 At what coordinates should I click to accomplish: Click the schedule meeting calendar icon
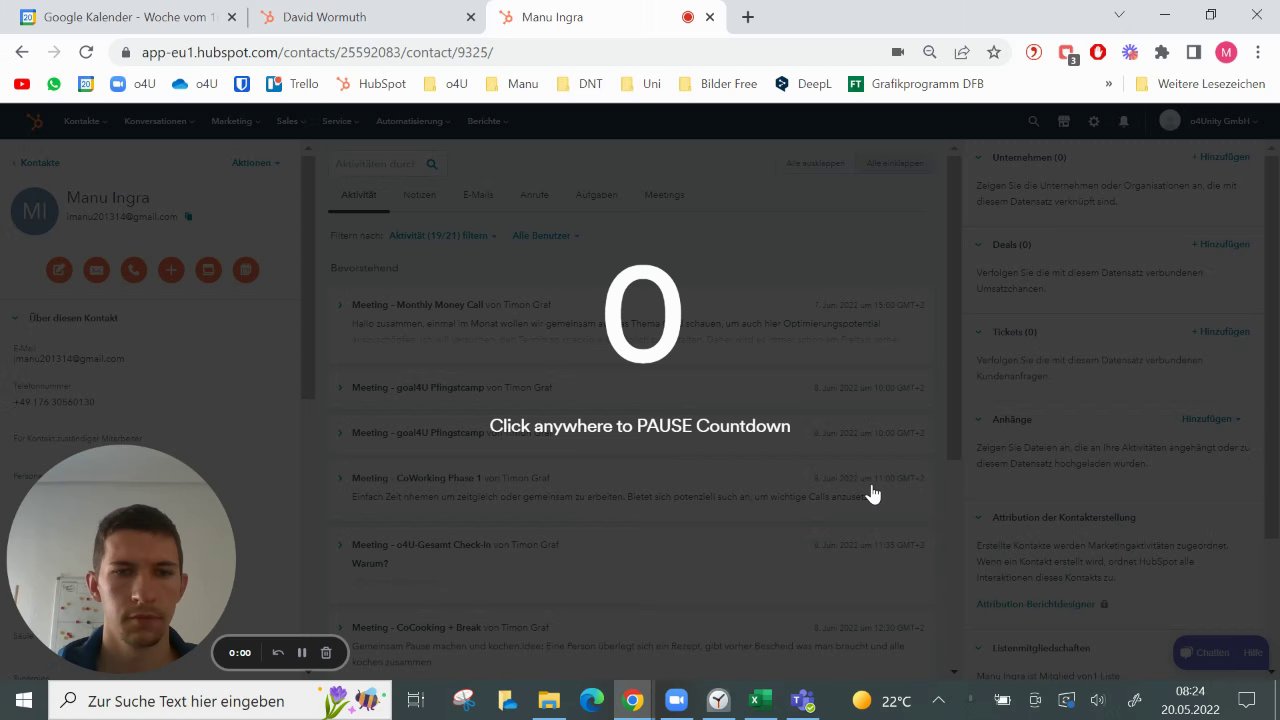(246, 269)
